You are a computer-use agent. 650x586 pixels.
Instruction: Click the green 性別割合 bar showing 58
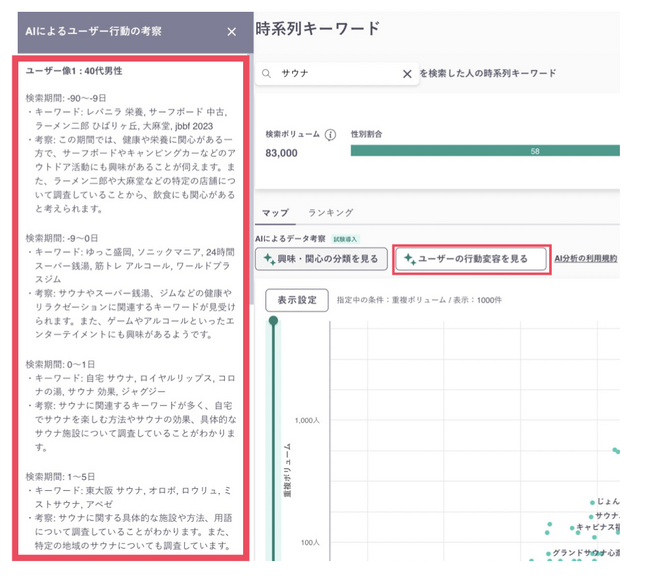coord(485,151)
